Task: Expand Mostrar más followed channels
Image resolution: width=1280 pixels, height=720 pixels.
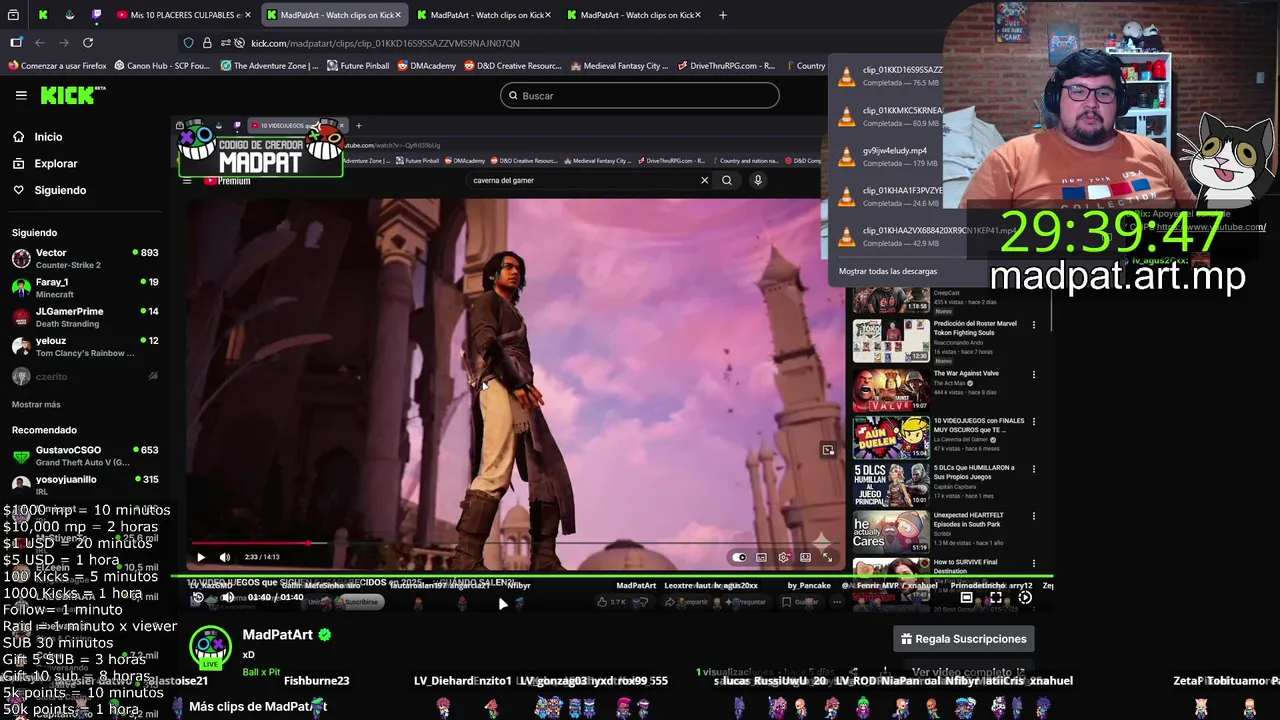Action: [x=36, y=405]
